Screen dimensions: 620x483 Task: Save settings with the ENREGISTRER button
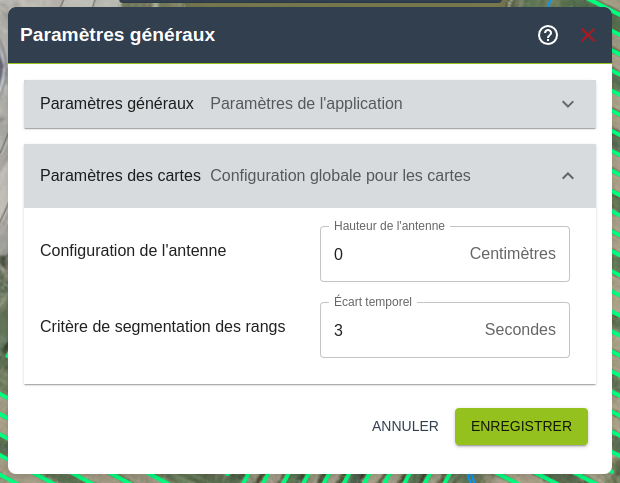(521, 426)
